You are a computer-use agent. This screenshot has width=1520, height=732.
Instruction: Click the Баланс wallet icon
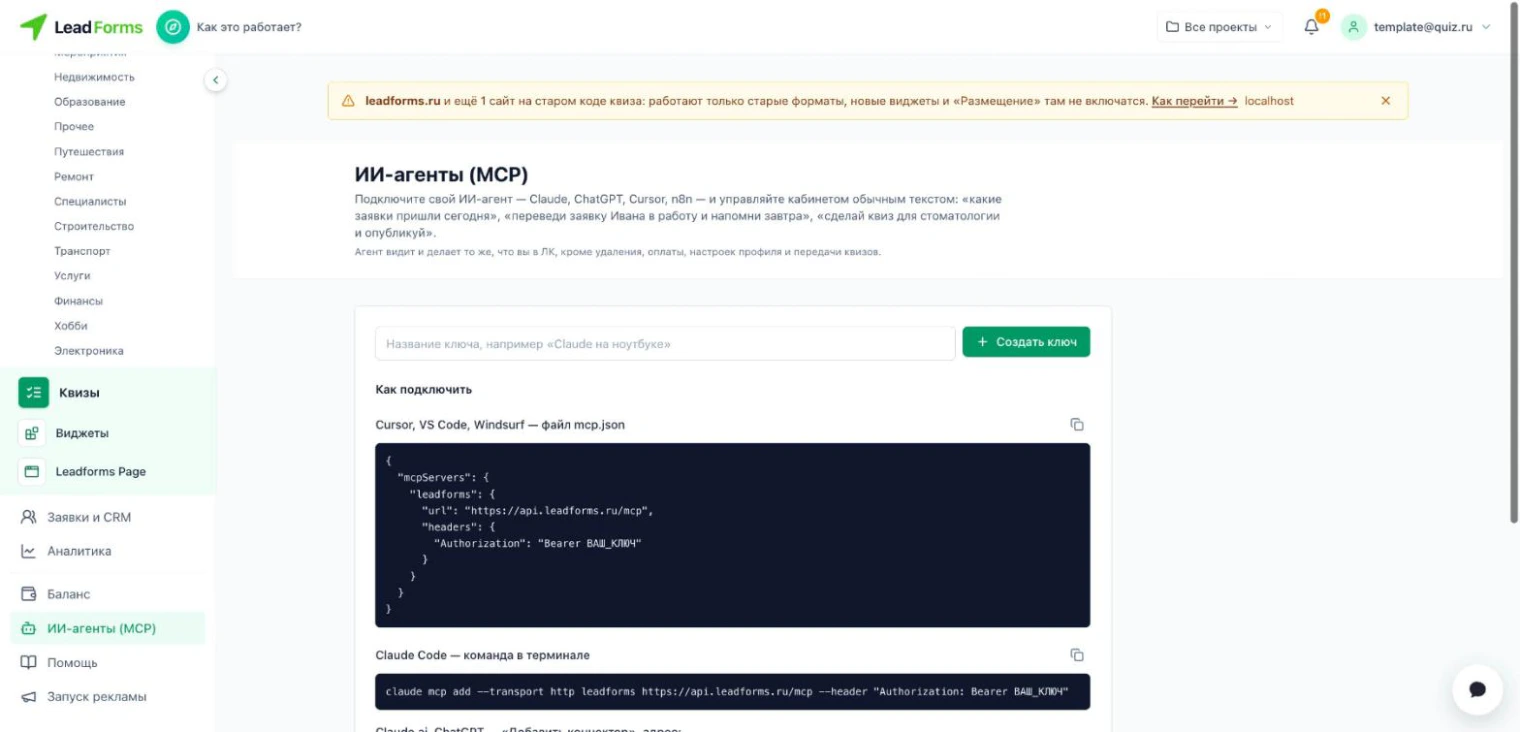(x=28, y=594)
